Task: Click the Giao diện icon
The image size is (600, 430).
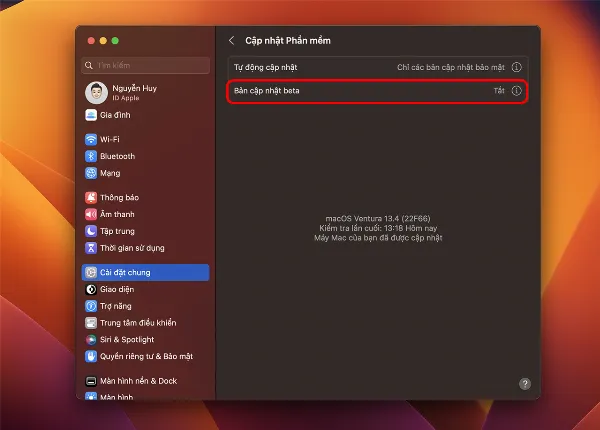Action: point(91,289)
